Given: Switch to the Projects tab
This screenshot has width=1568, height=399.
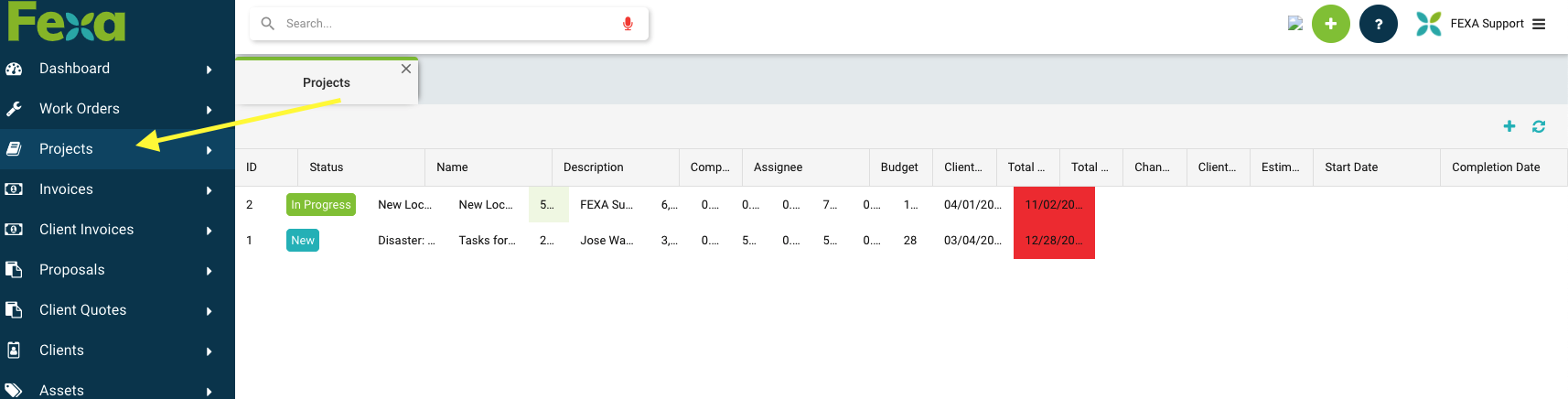Looking at the screenshot, I should coord(326,82).
